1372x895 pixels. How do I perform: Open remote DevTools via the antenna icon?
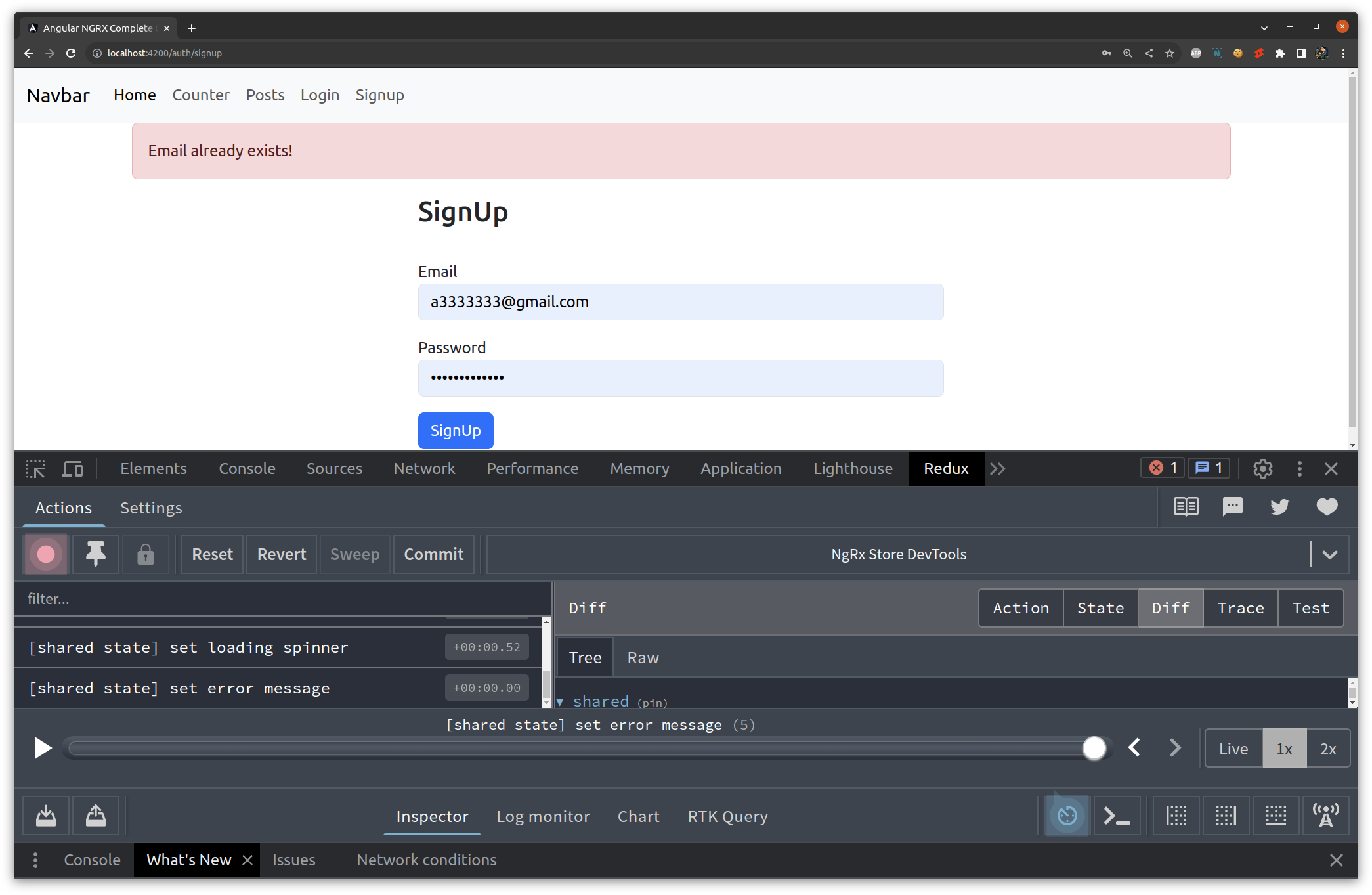pos(1327,816)
